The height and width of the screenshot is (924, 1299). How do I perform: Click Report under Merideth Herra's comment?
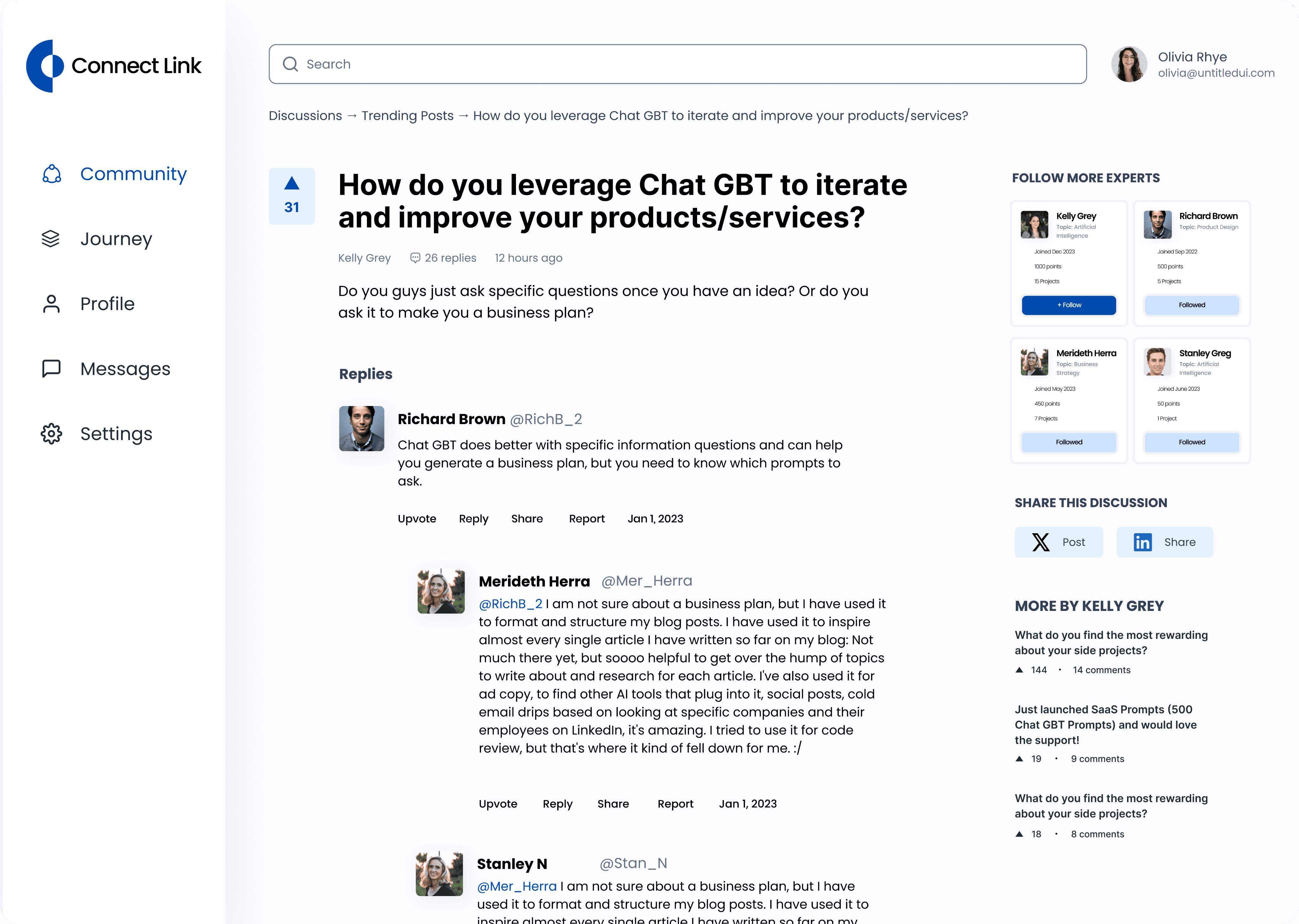click(675, 804)
